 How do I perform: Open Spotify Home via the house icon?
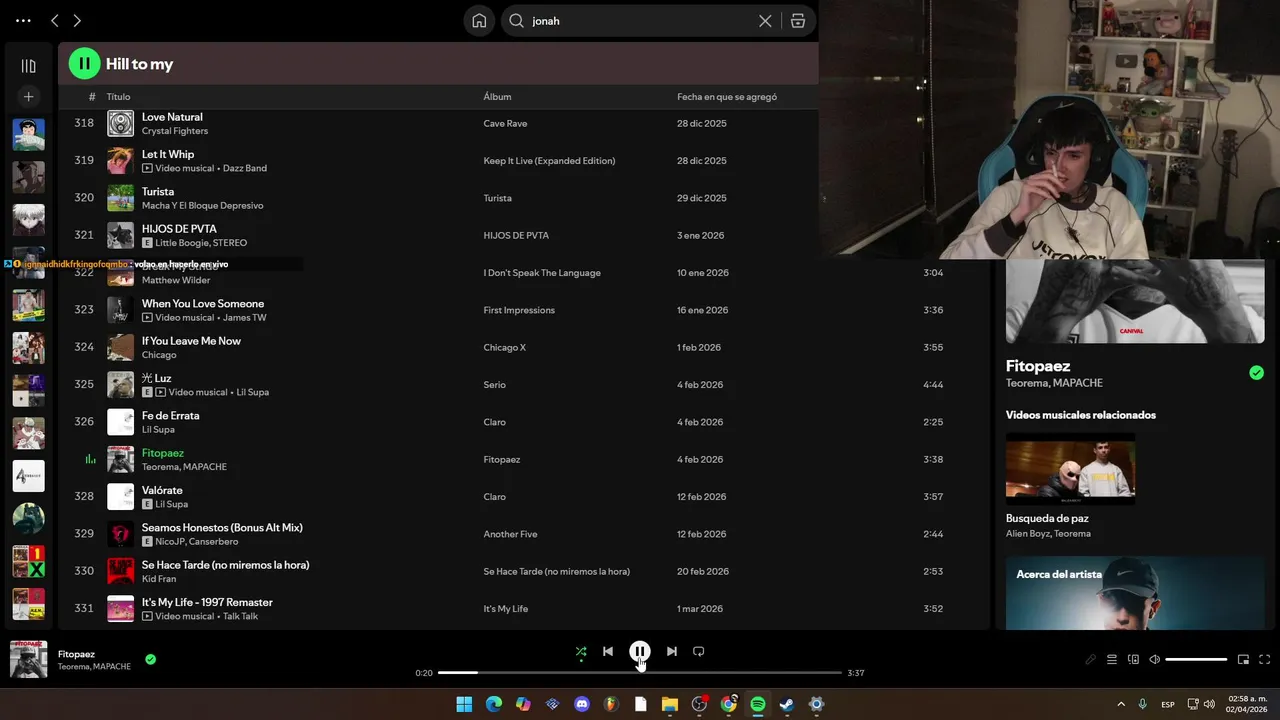tap(479, 21)
